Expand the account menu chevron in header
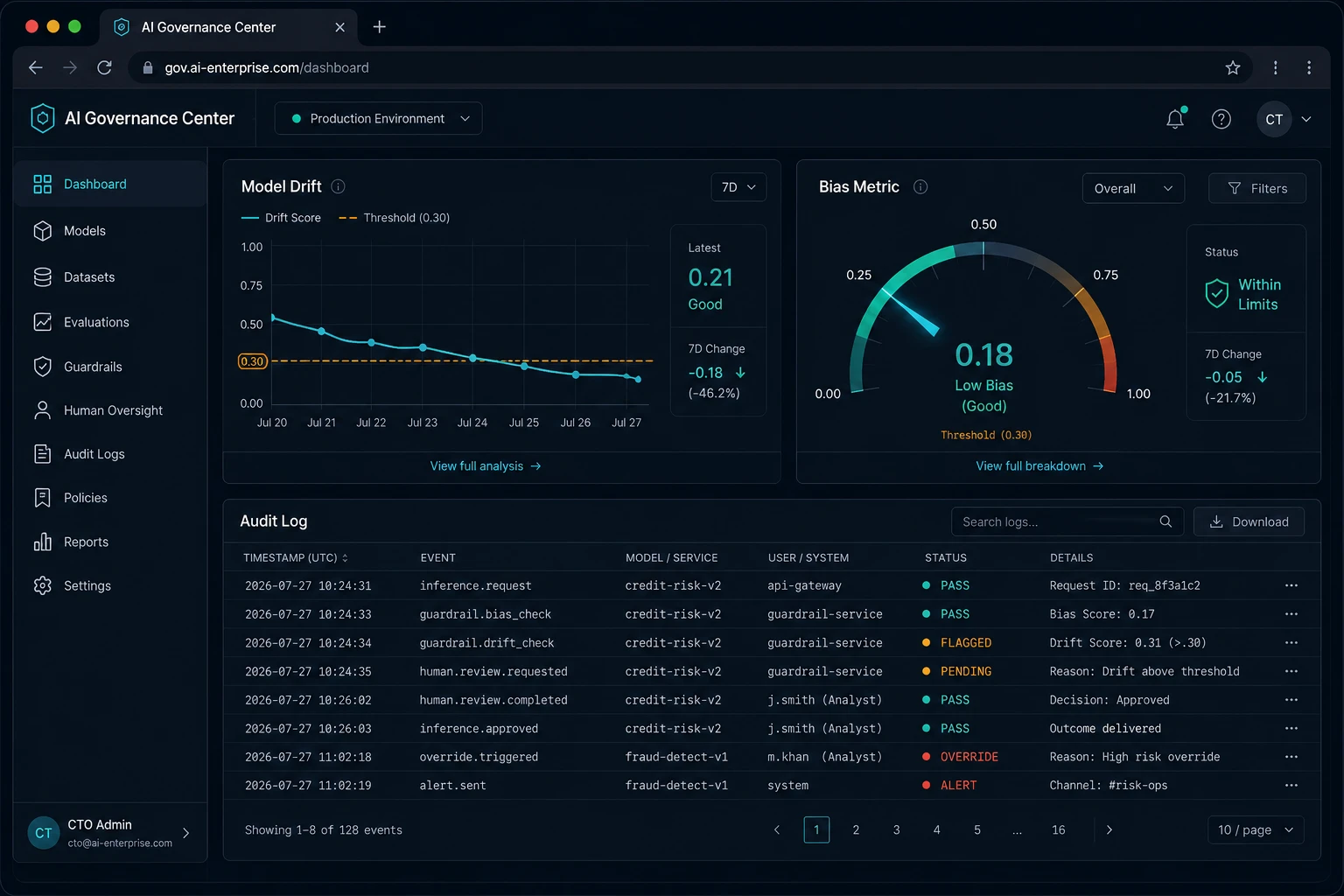The width and height of the screenshot is (1344, 896). [1306, 119]
